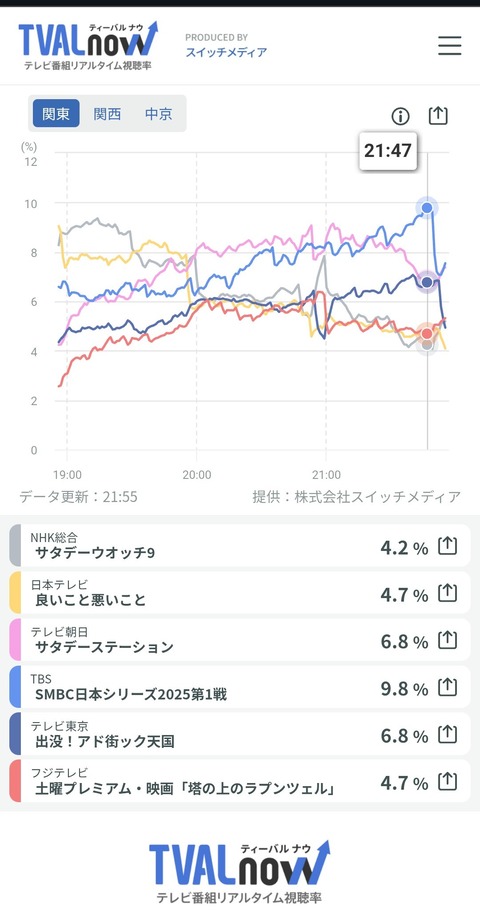Click the footer TVALnow logo
480x920 pixels.
click(x=239, y=871)
